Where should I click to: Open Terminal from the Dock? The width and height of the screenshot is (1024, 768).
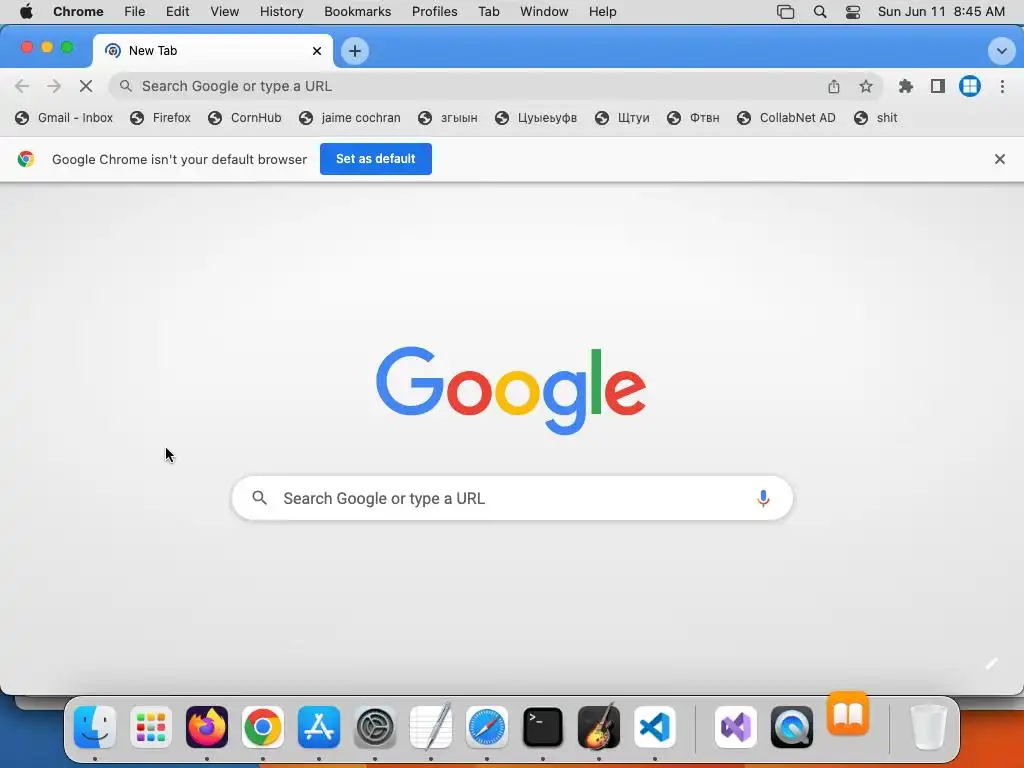(543, 727)
